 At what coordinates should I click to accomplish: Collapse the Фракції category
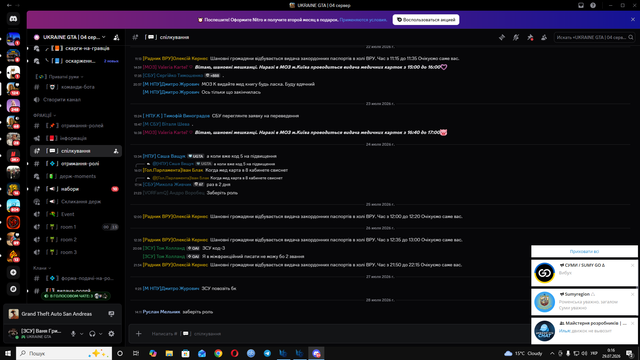point(44,115)
